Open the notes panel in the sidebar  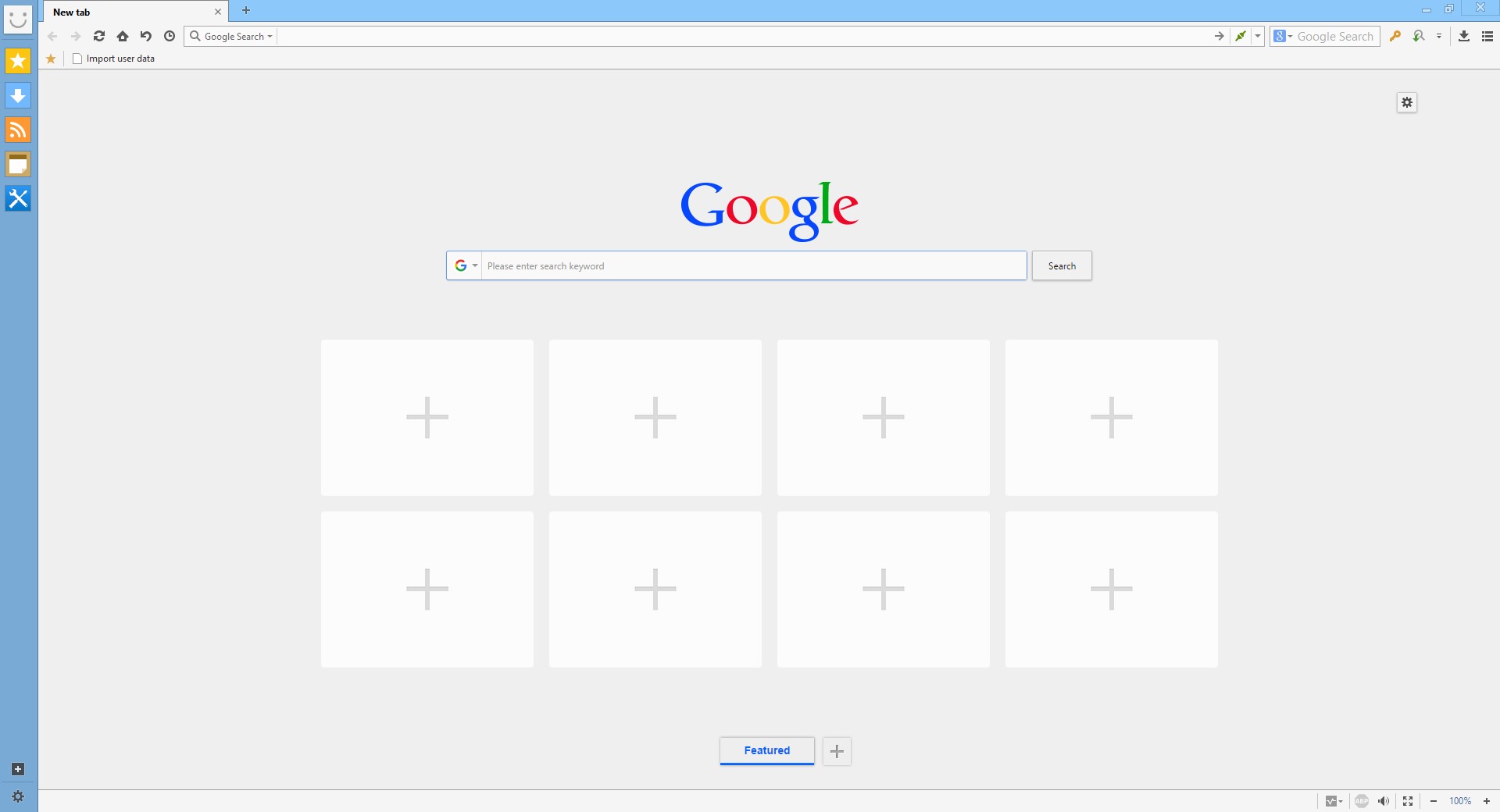pos(18,164)
